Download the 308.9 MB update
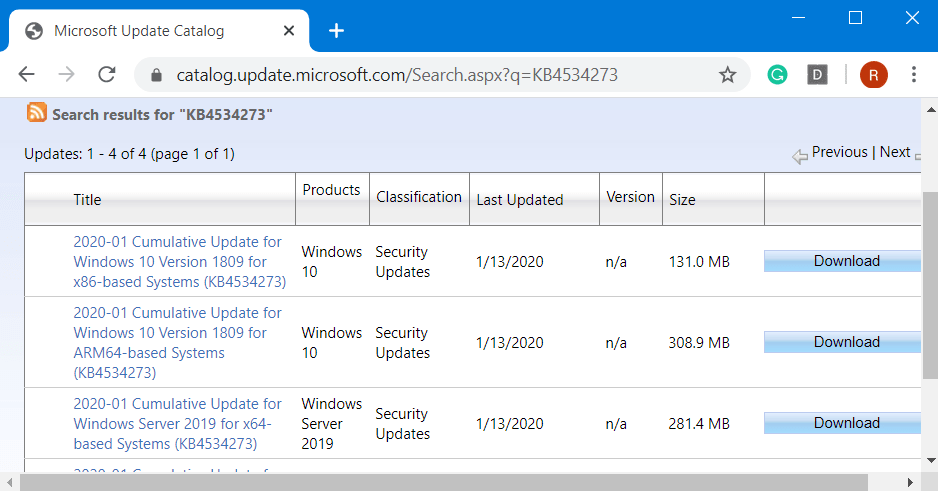Image resolution: width=938 pixels, height=491 pixels. [842, 342]
